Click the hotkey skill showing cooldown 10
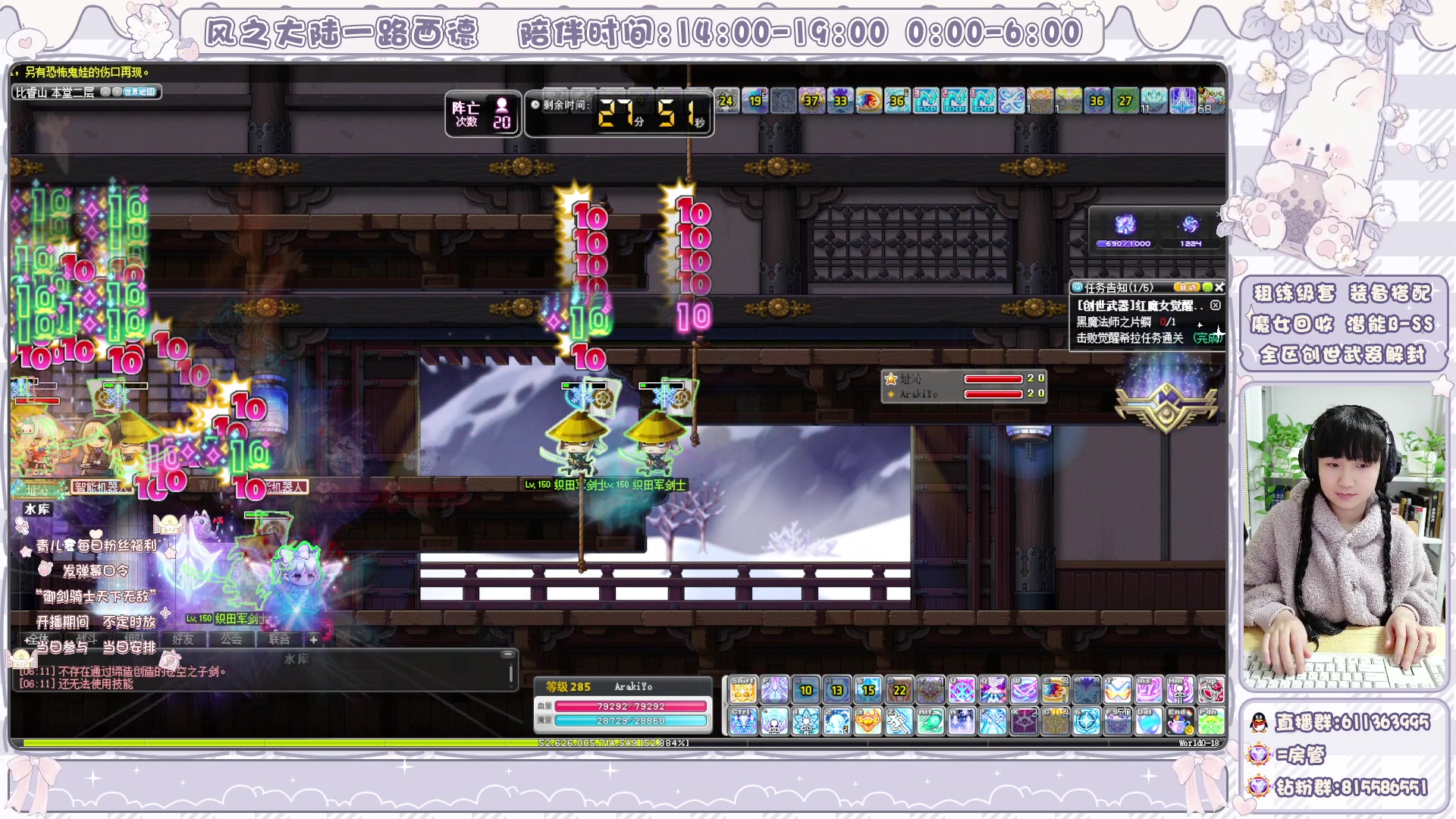Image resolution: width=1456 pixels, height=819 pixels. pos(805,690)
